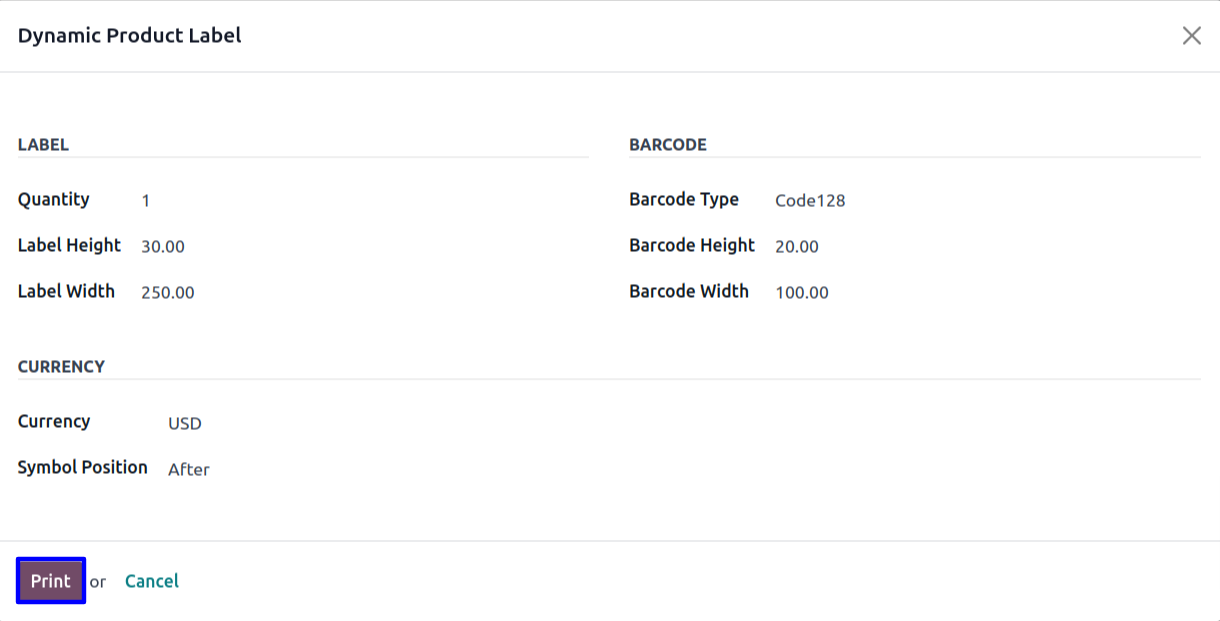Click the Dynamic Product Label title

[130, 36]
